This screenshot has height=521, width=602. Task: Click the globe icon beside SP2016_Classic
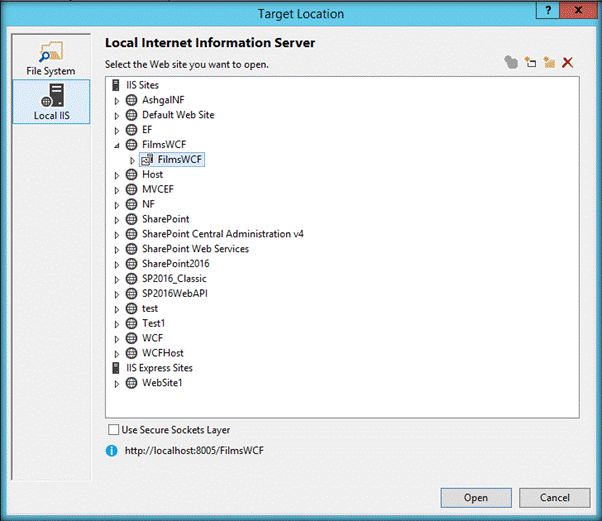(x=131, y=279)
